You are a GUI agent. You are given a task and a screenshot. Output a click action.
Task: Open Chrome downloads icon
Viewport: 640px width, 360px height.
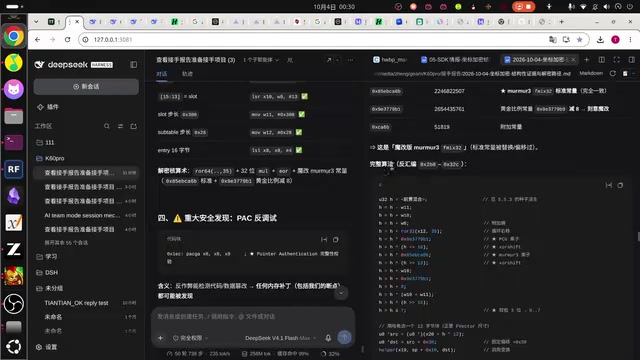(x=600, y=40)
